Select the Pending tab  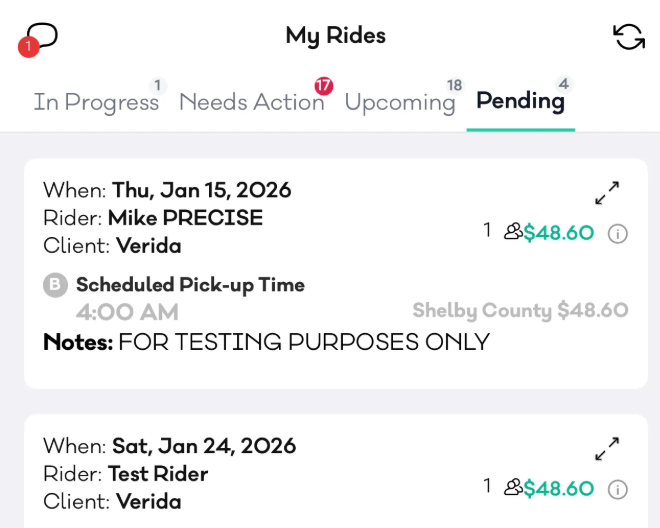click(520, 101)
